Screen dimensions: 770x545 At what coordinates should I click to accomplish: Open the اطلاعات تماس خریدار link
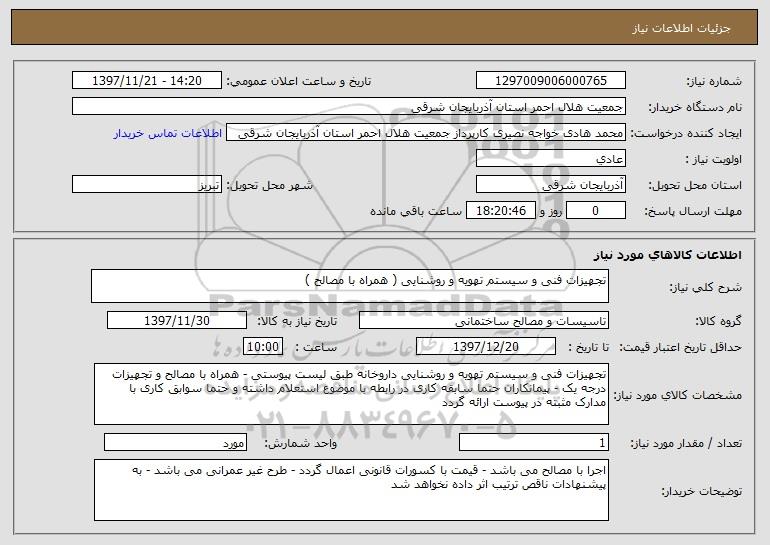(x=168, y=133)
